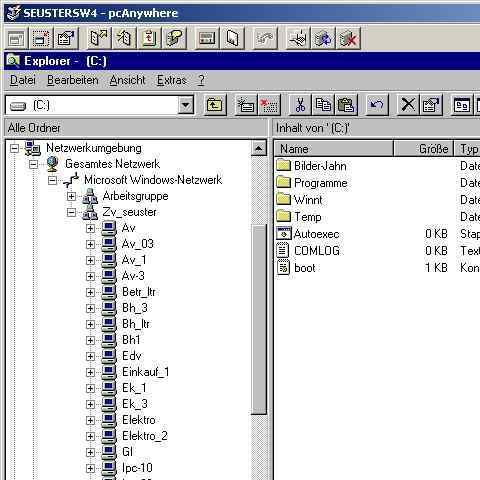
Task: Collapse the Microsoft Windows-Netzwerk node
Action: (x=52, y=180)
